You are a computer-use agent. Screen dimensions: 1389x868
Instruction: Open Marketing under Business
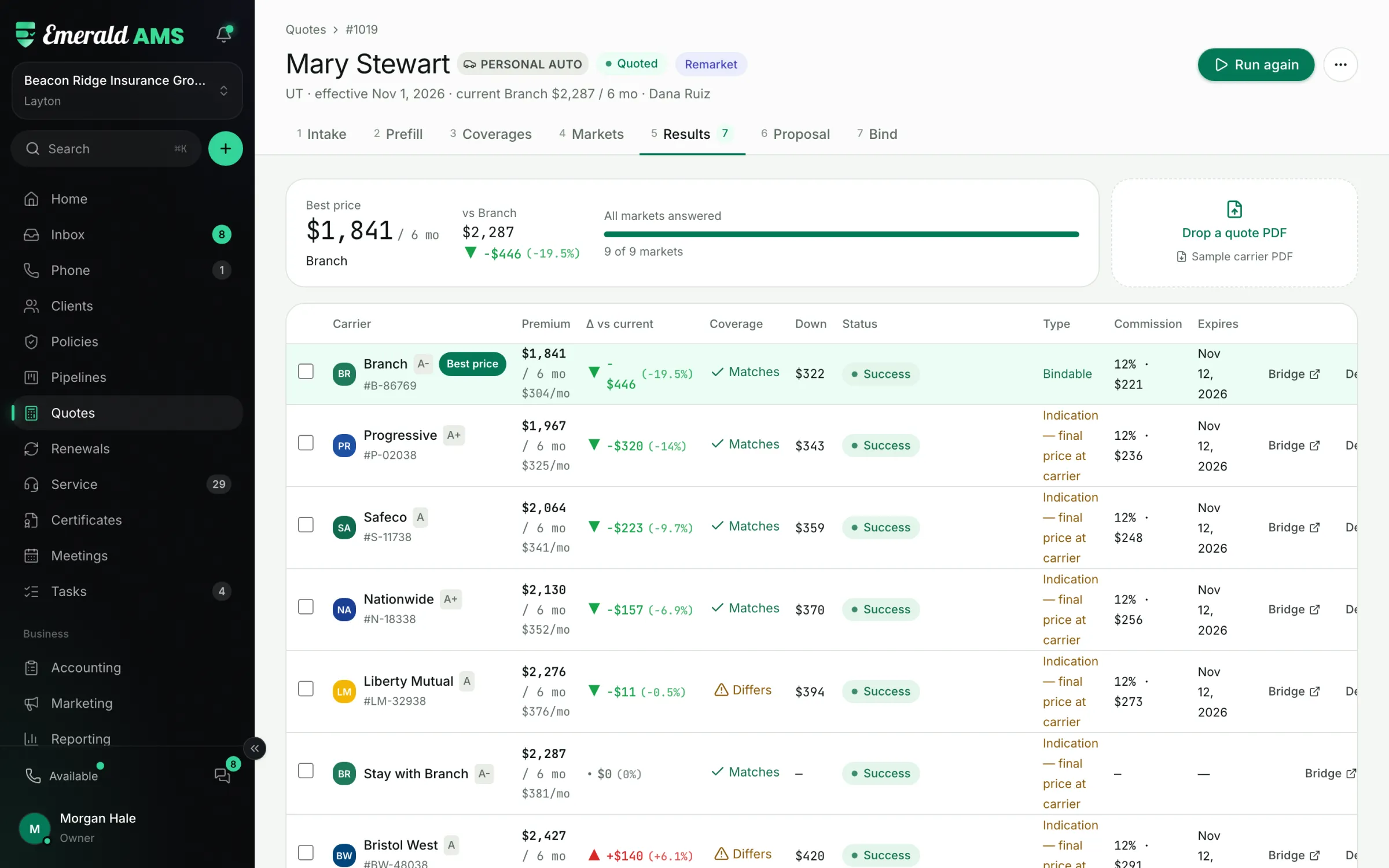(127, 703)
